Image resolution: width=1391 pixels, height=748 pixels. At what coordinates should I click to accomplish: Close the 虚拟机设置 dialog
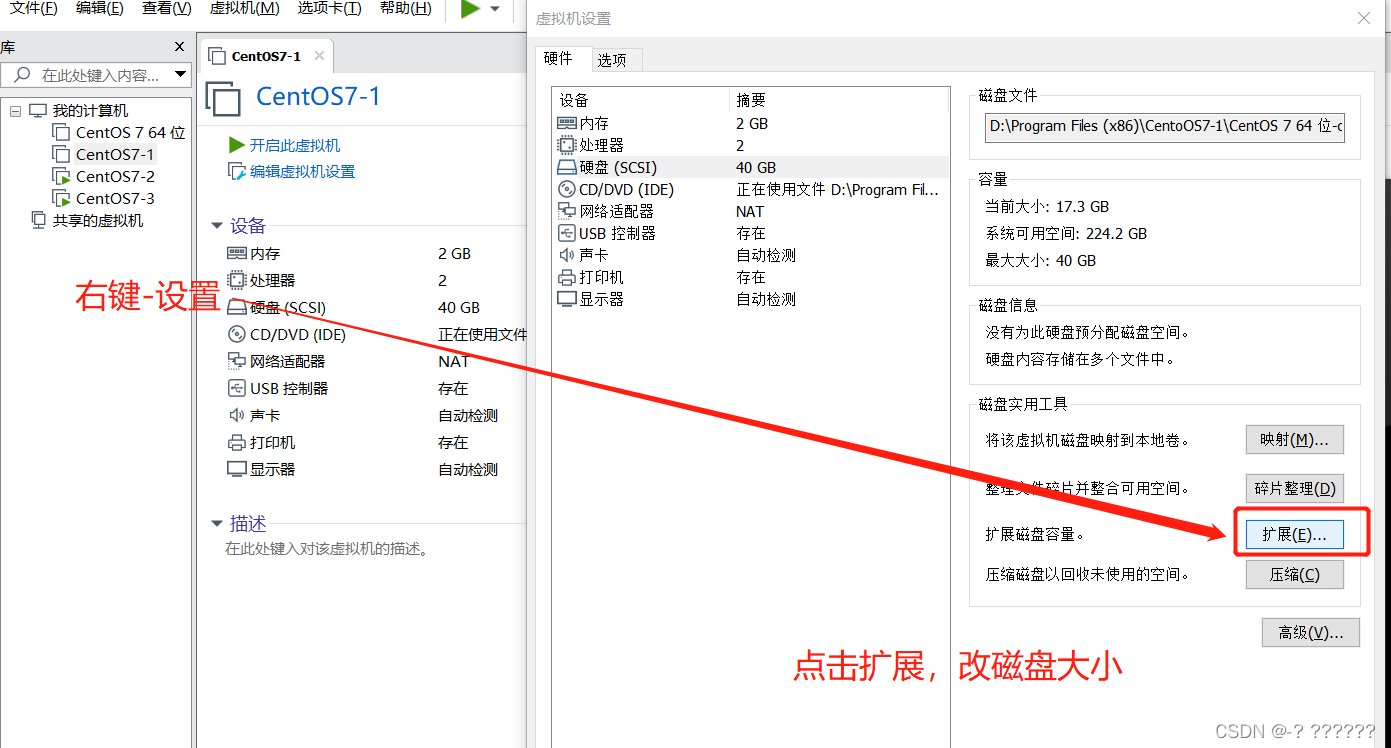[1364, 18]
